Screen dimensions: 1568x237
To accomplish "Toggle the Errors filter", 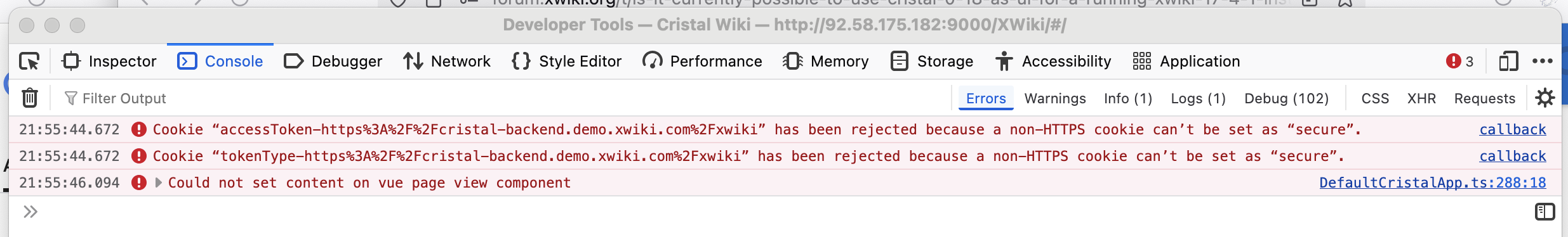I will pos(986,98).
